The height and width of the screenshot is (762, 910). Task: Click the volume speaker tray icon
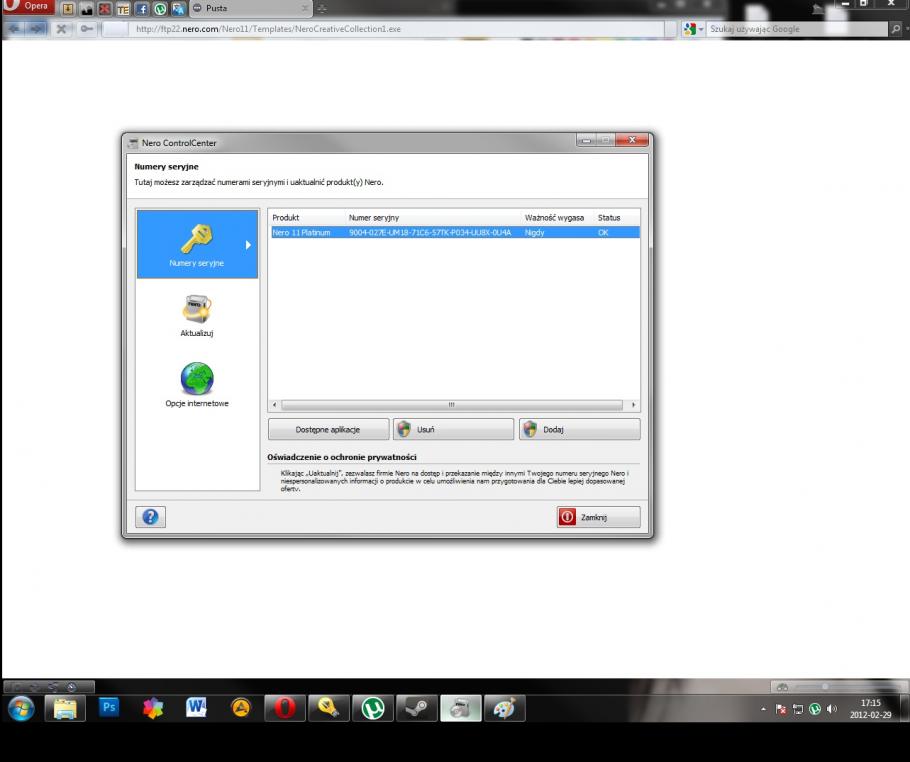pyautogui.click(x=831, y=708)
